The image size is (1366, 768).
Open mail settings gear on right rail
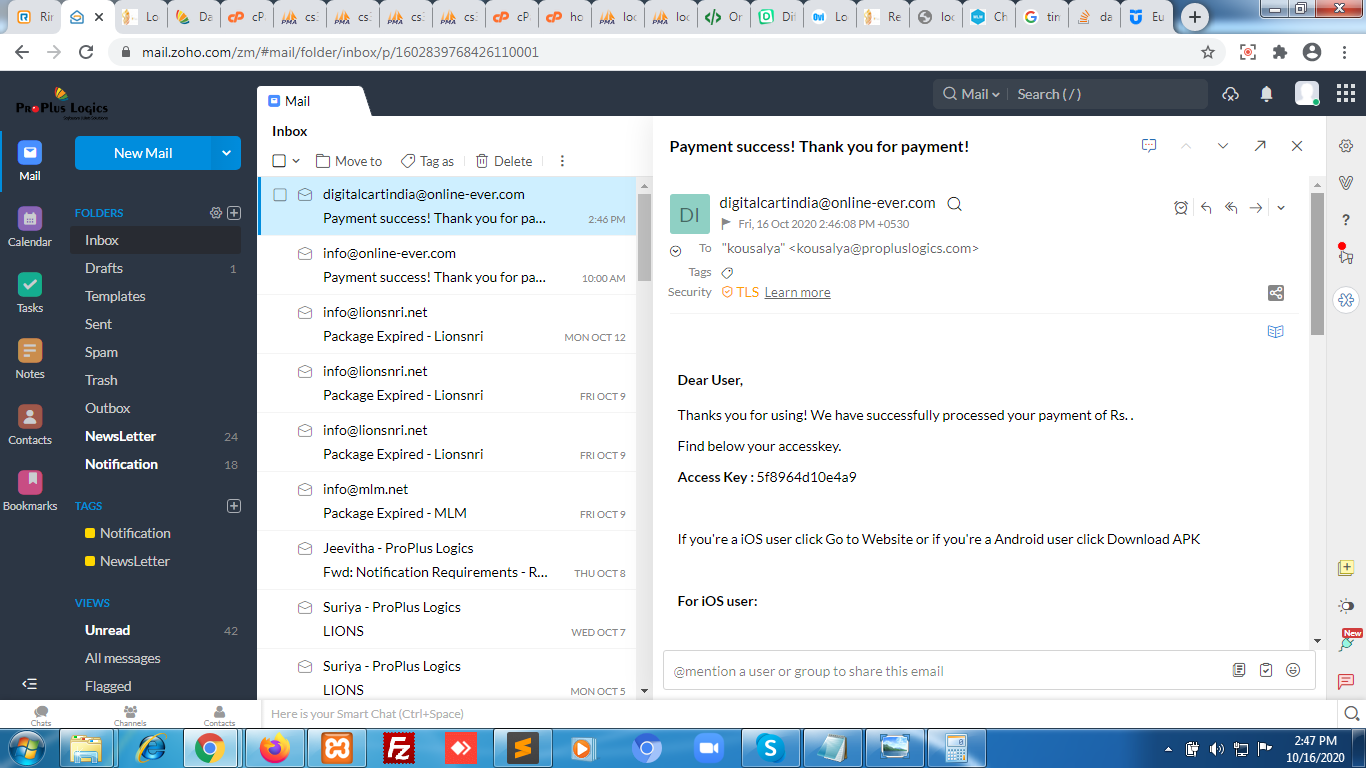pyautogui.click(x=1346, y=146)
